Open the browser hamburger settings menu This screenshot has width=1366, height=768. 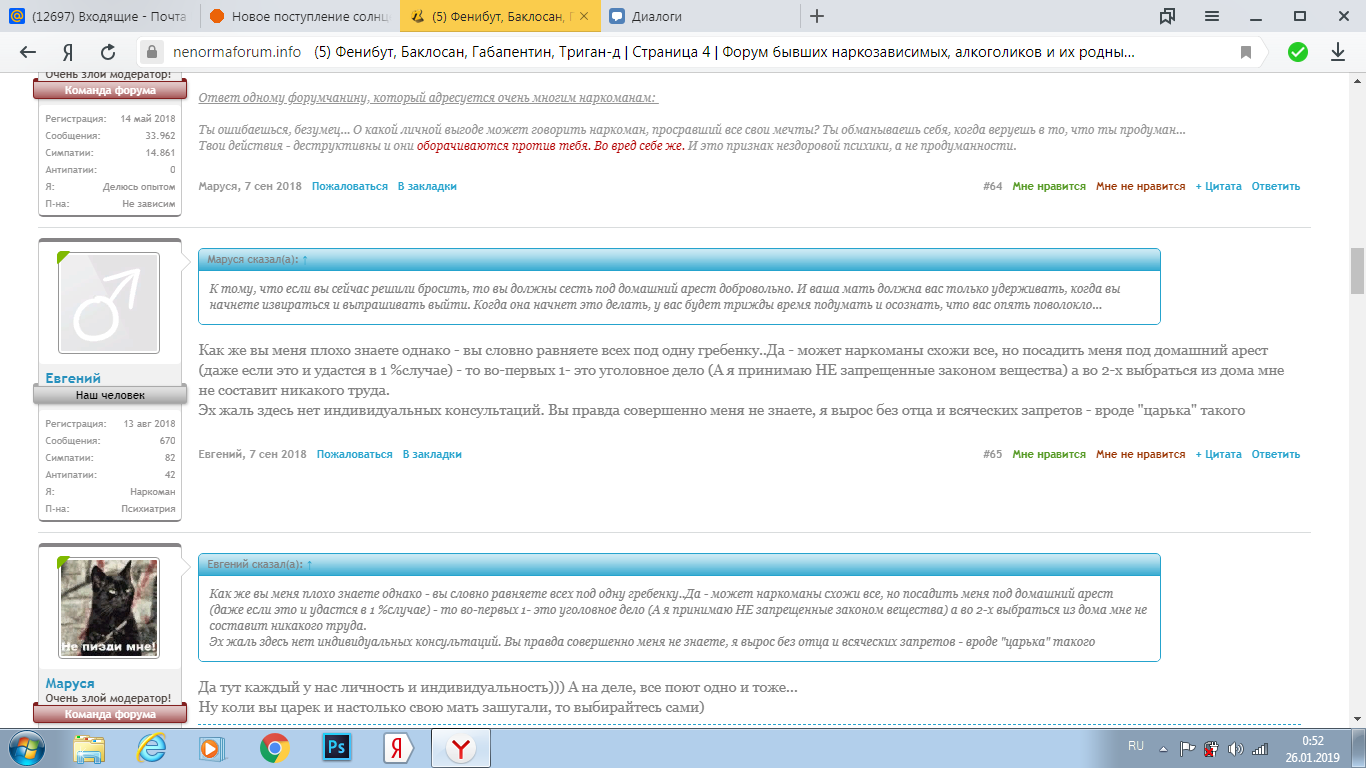(x=1212, y=16)
